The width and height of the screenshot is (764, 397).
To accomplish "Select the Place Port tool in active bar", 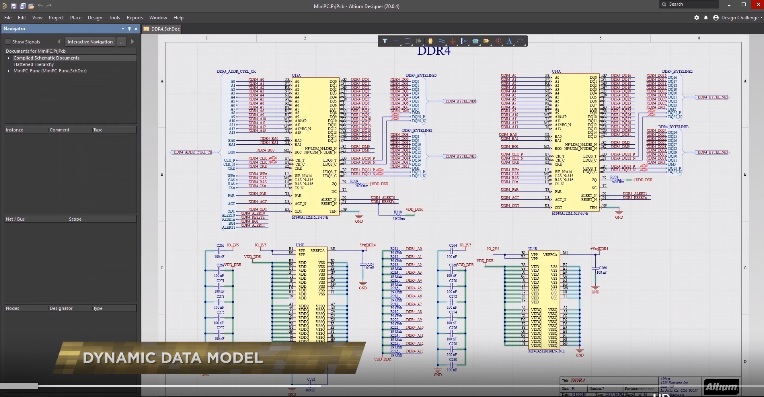I will [x=486, y=41].
